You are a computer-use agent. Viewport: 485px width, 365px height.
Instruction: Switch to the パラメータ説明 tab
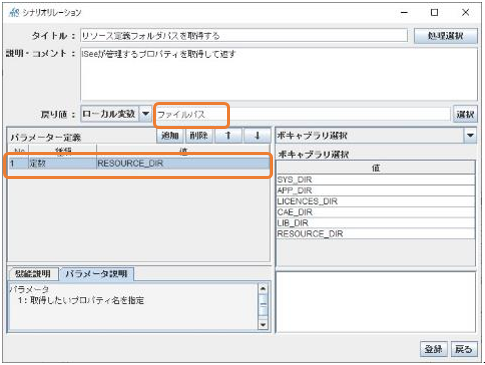96,274
